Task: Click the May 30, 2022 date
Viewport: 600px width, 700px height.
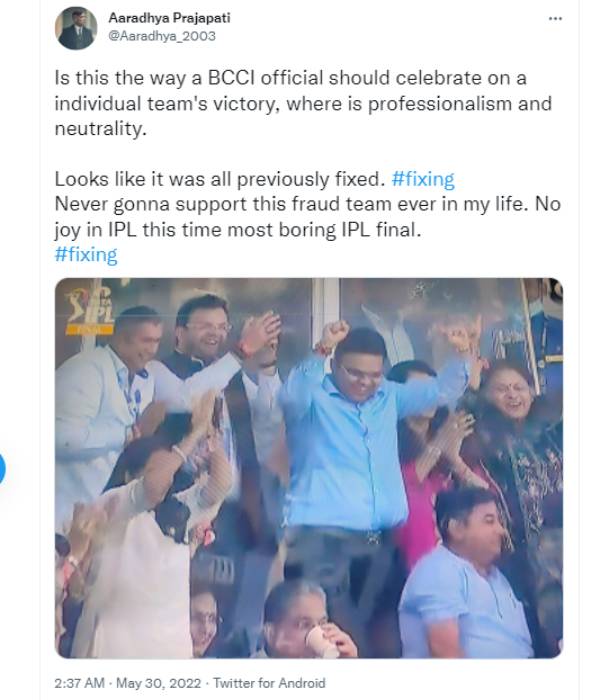Action: 158,683
